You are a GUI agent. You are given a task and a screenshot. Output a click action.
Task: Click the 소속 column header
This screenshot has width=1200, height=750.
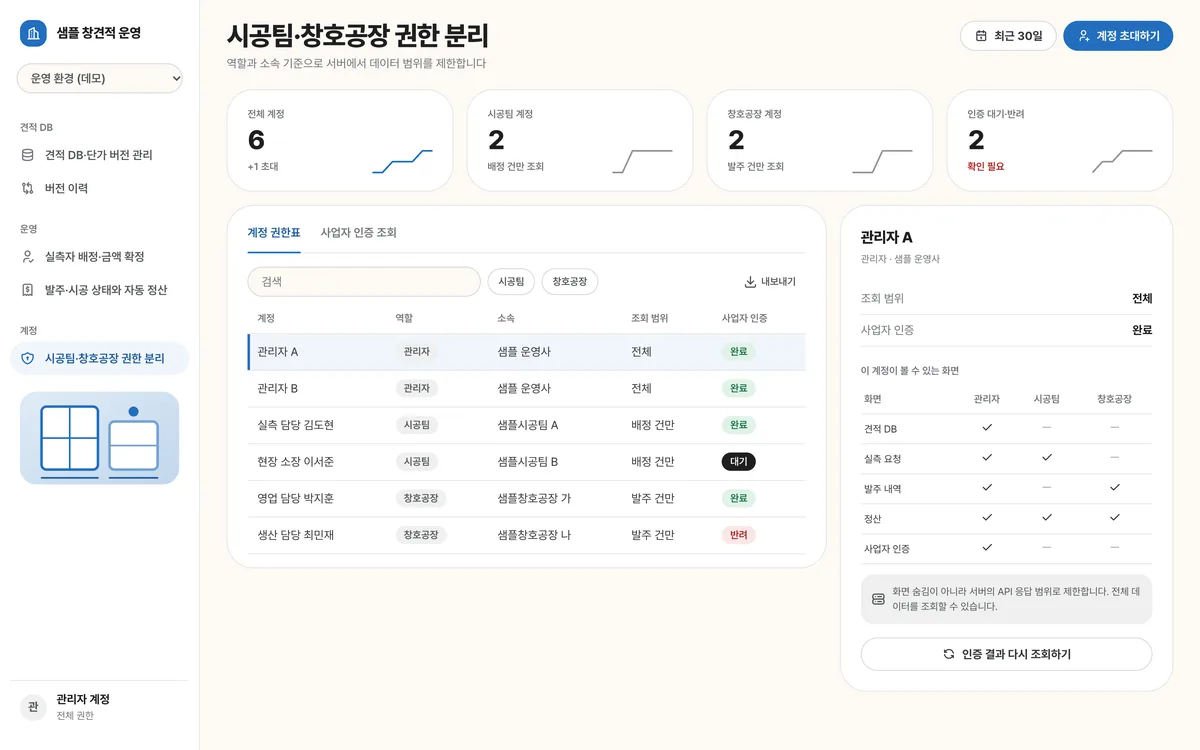click(x=506, y=318)
